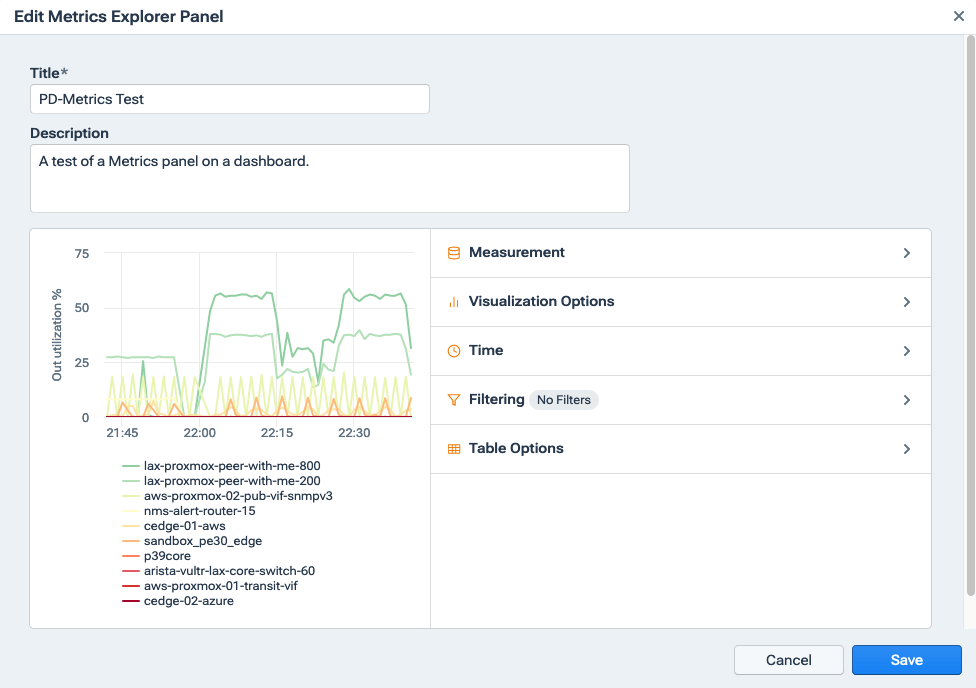976x688 pixels.
Task: Click the Cancel button
Action: tap(789, 660)
